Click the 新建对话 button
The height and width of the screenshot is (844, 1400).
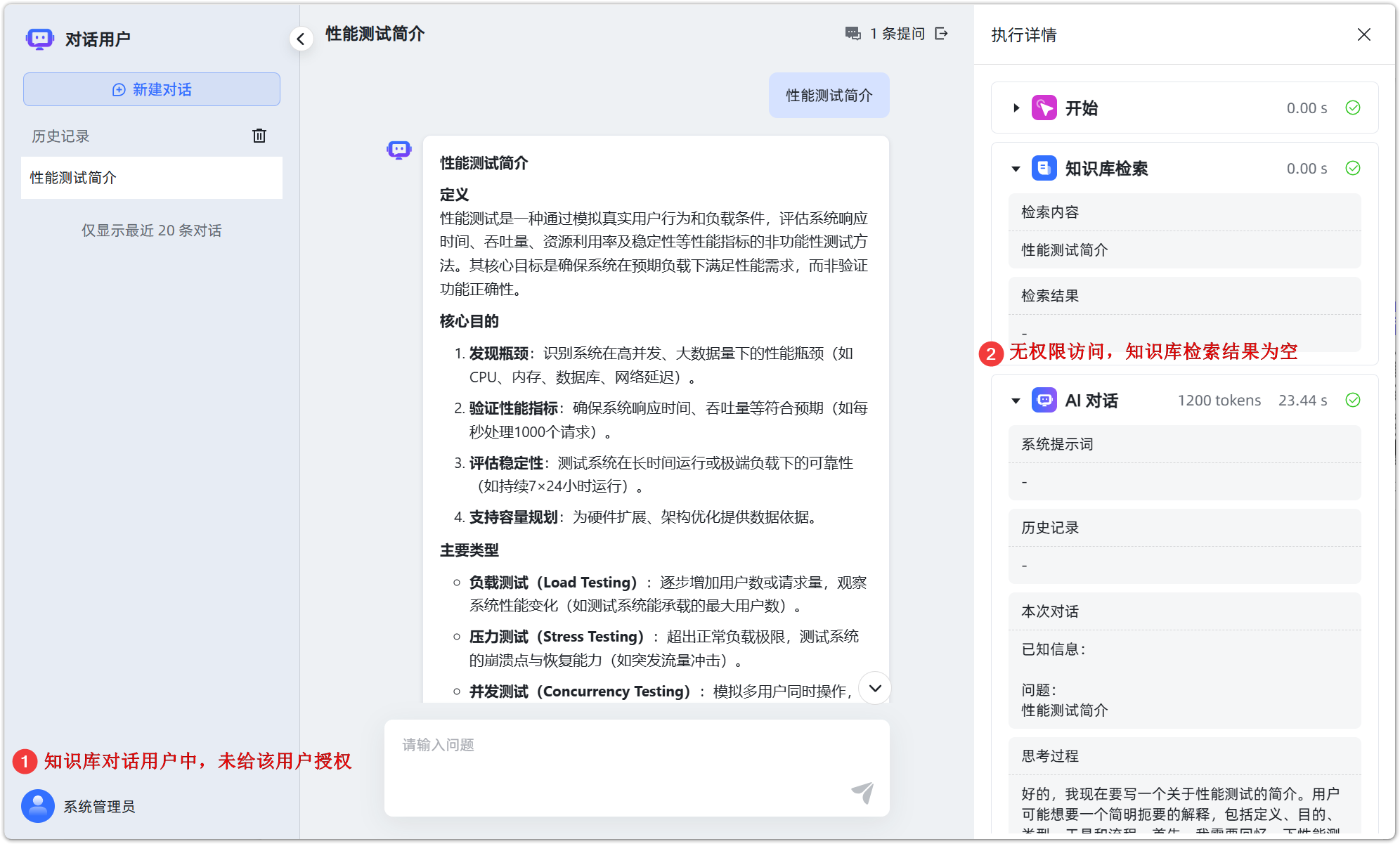click(x=151, y=89)
